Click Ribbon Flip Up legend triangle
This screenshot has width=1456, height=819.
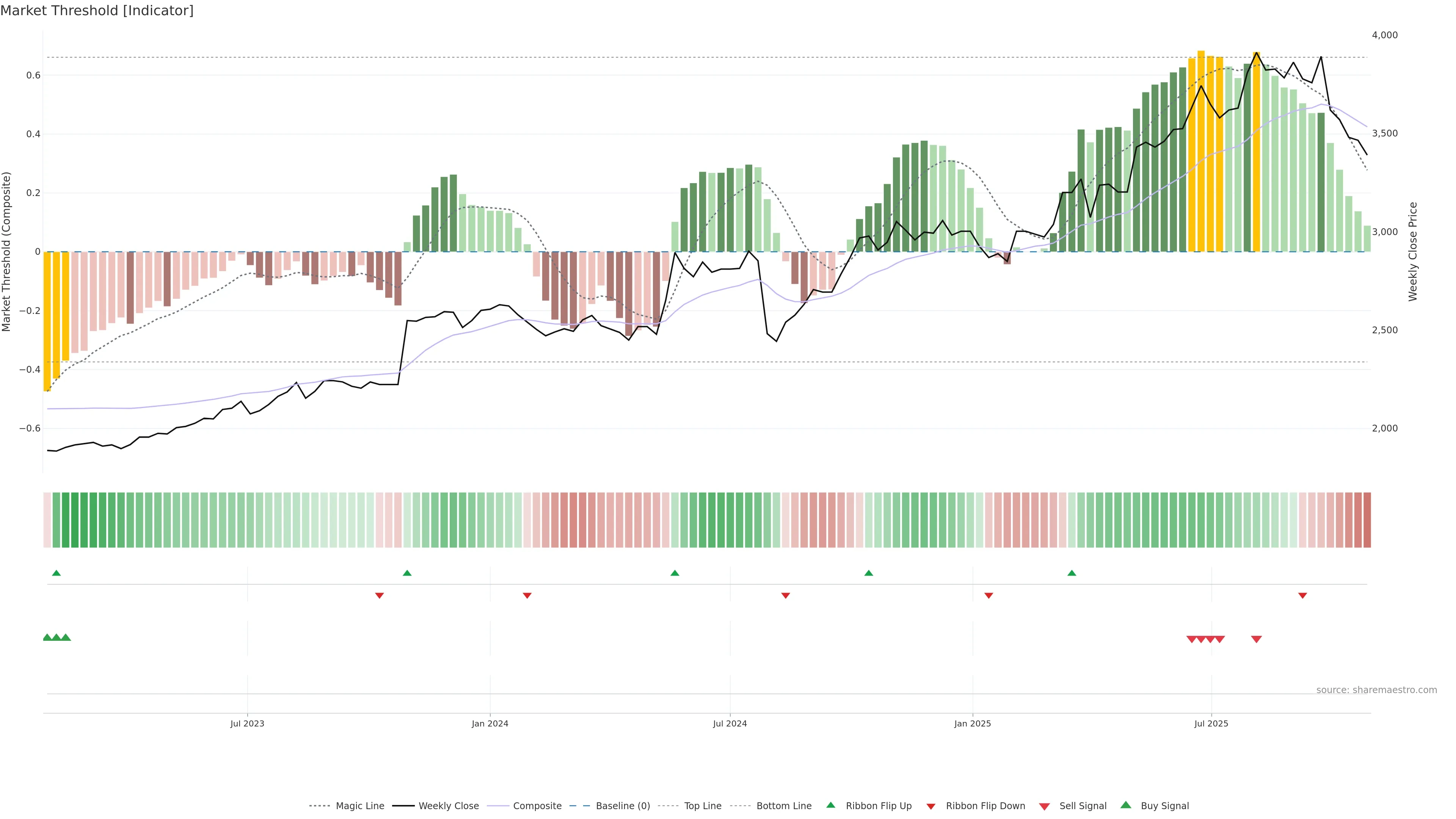(x=831, y=805)
